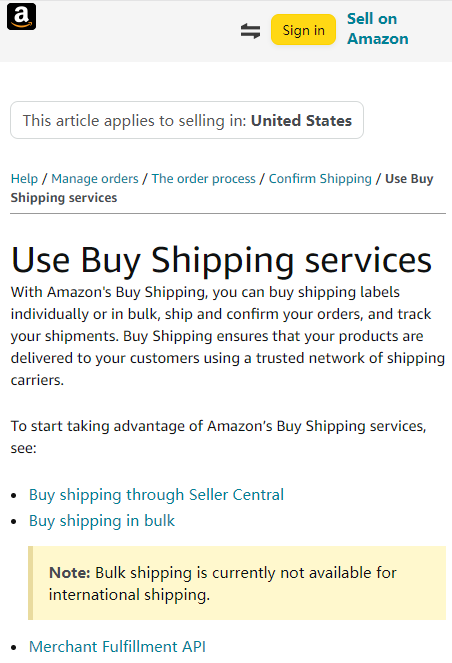The image size is (452, 663).
Task: Click the current Use Buy Shipping breadcrumb text
Action: tap(222, 188)
